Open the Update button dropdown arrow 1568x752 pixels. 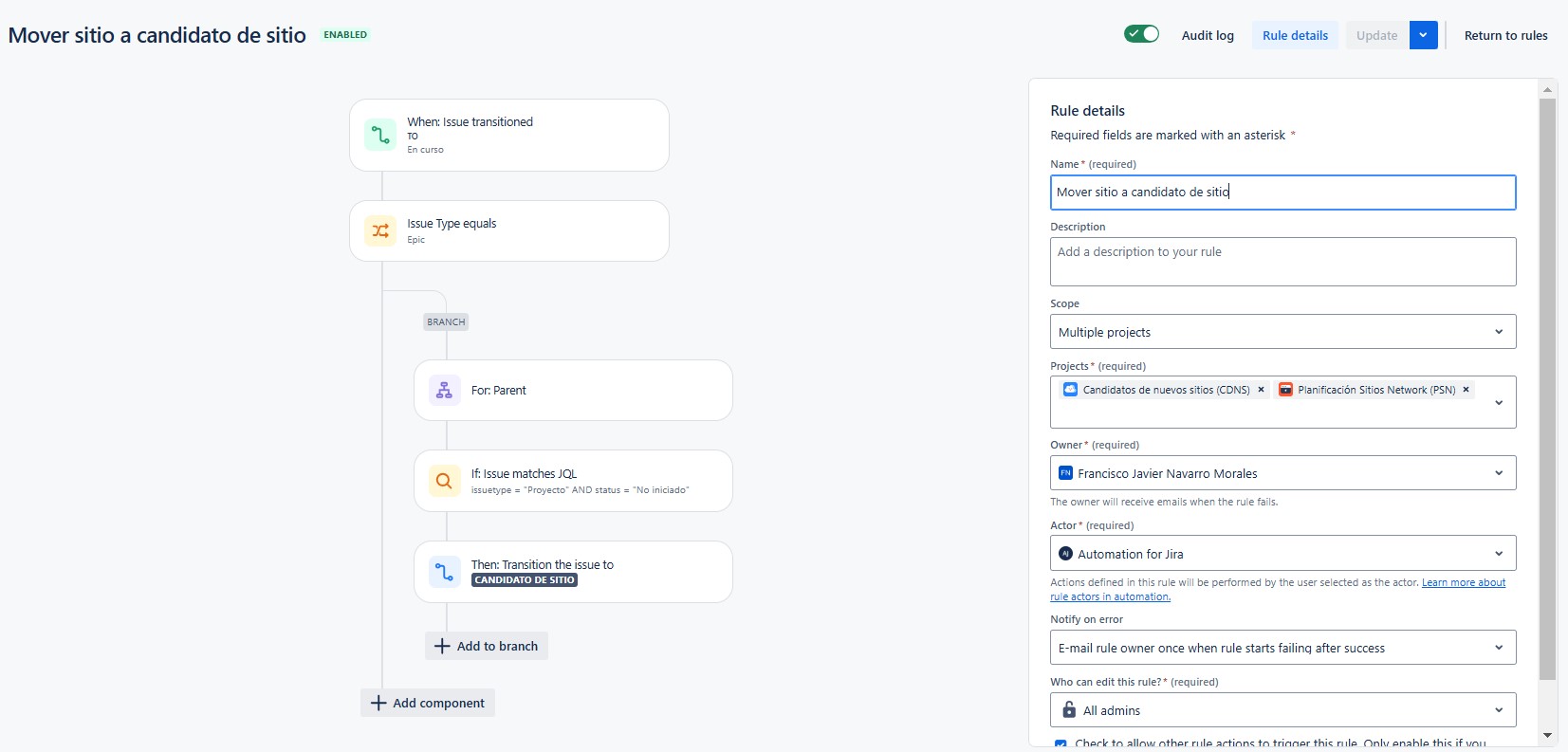(x=1423, y=35)
